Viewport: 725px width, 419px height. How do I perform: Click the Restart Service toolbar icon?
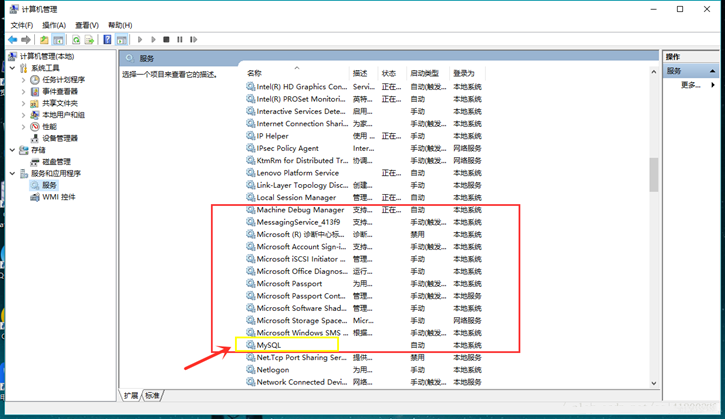point(193,40)
